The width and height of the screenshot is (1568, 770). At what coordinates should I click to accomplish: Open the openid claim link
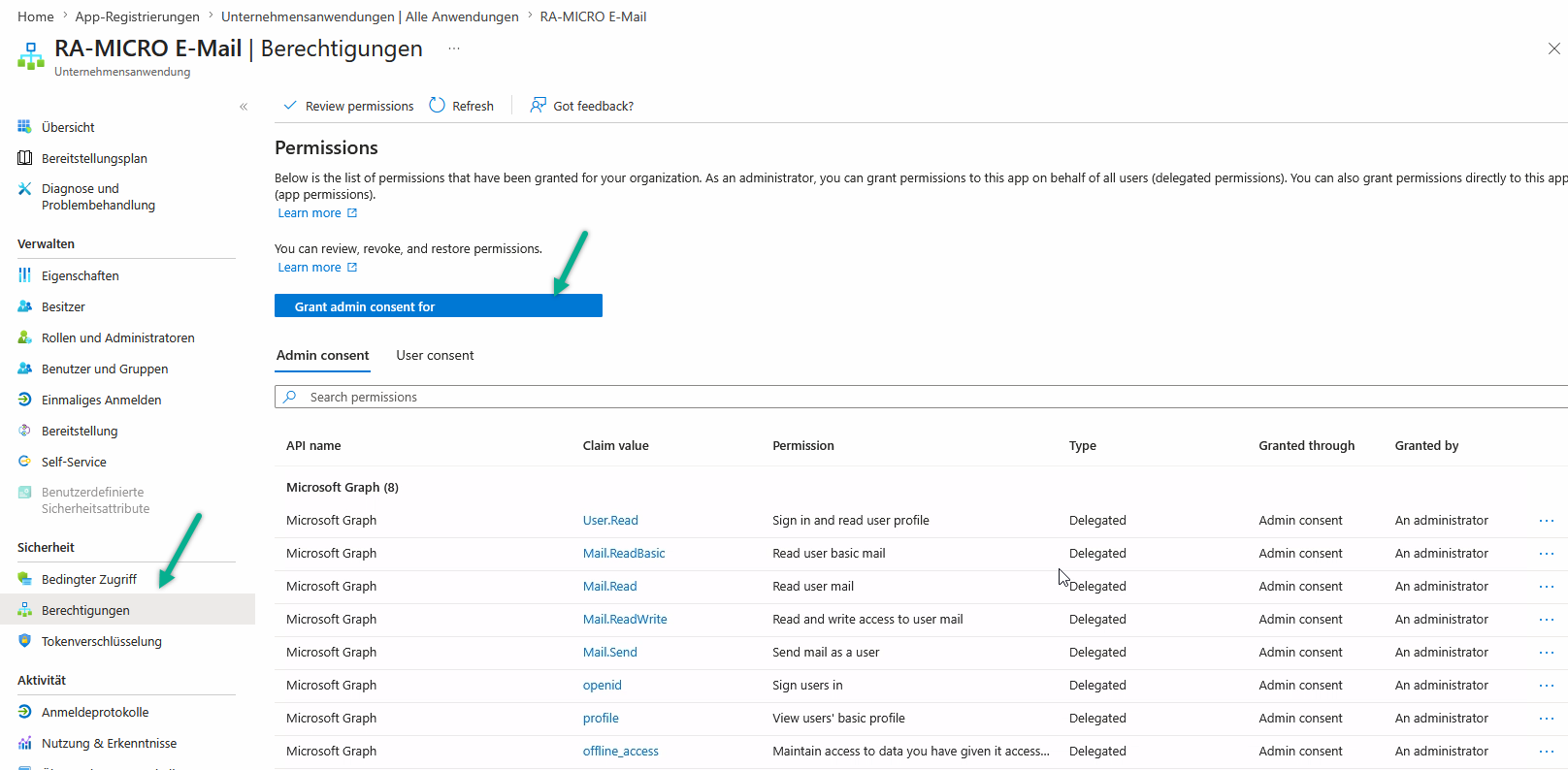click(x=603, y=686)
